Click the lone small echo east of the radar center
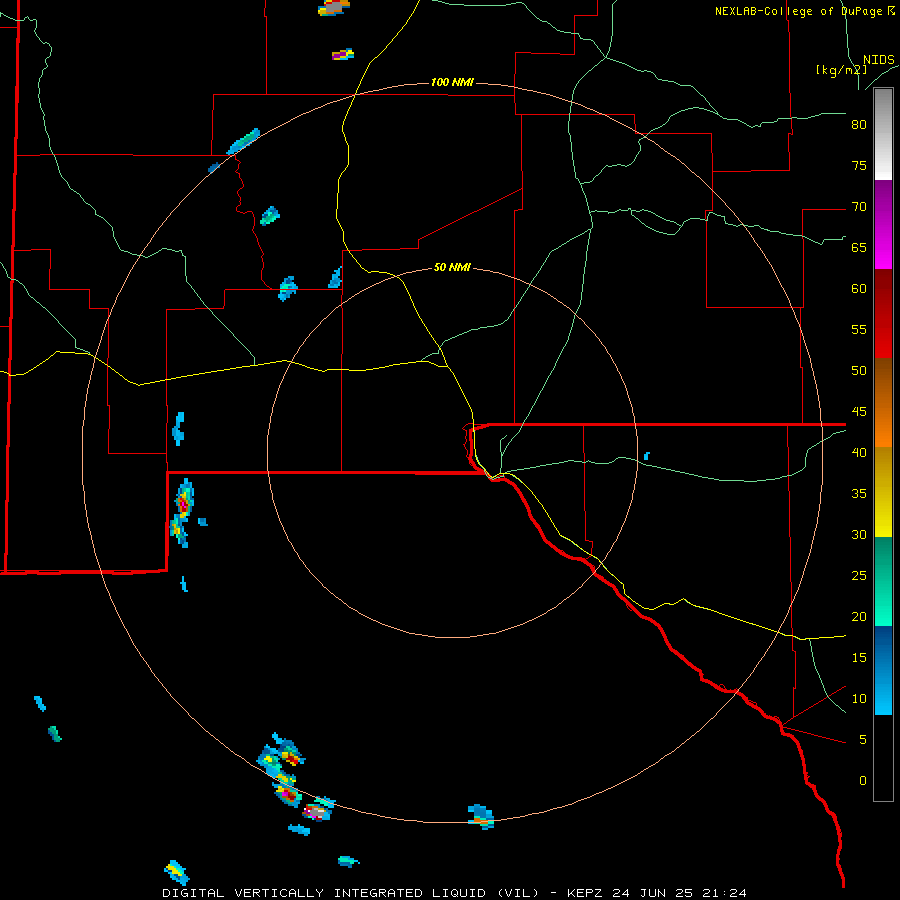This screenshot has height=900, width=900. [x=647, y=456]
